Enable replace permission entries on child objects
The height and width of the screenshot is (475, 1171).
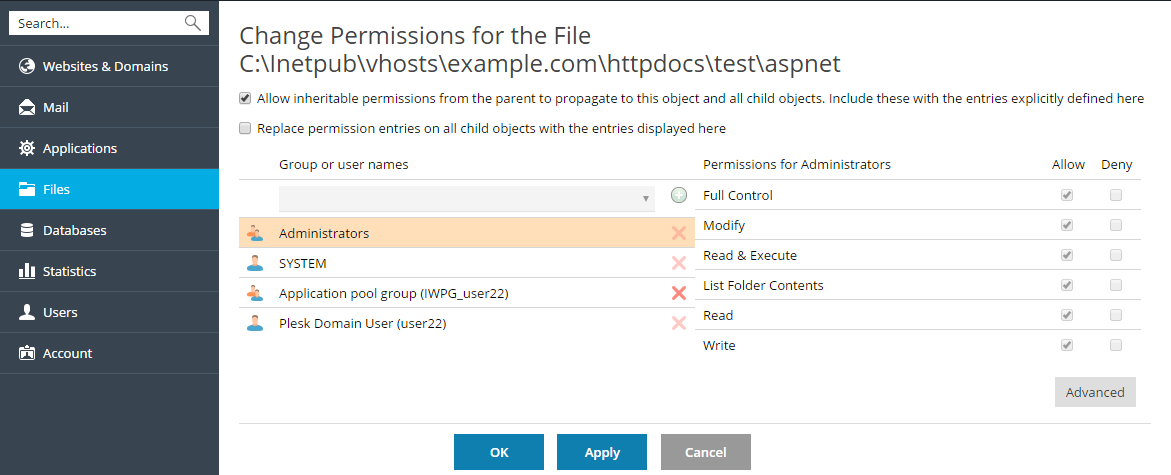coord(245,128)
